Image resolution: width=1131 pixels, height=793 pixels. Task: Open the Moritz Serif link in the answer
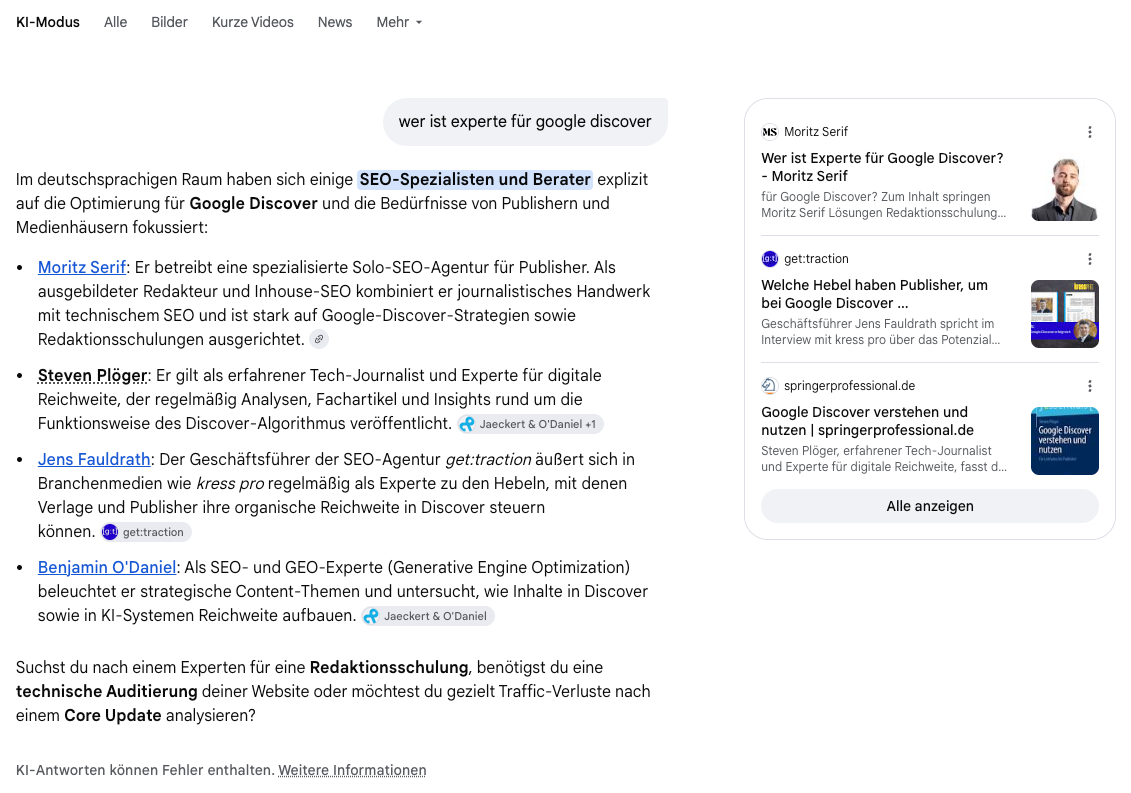click(82, 268)
